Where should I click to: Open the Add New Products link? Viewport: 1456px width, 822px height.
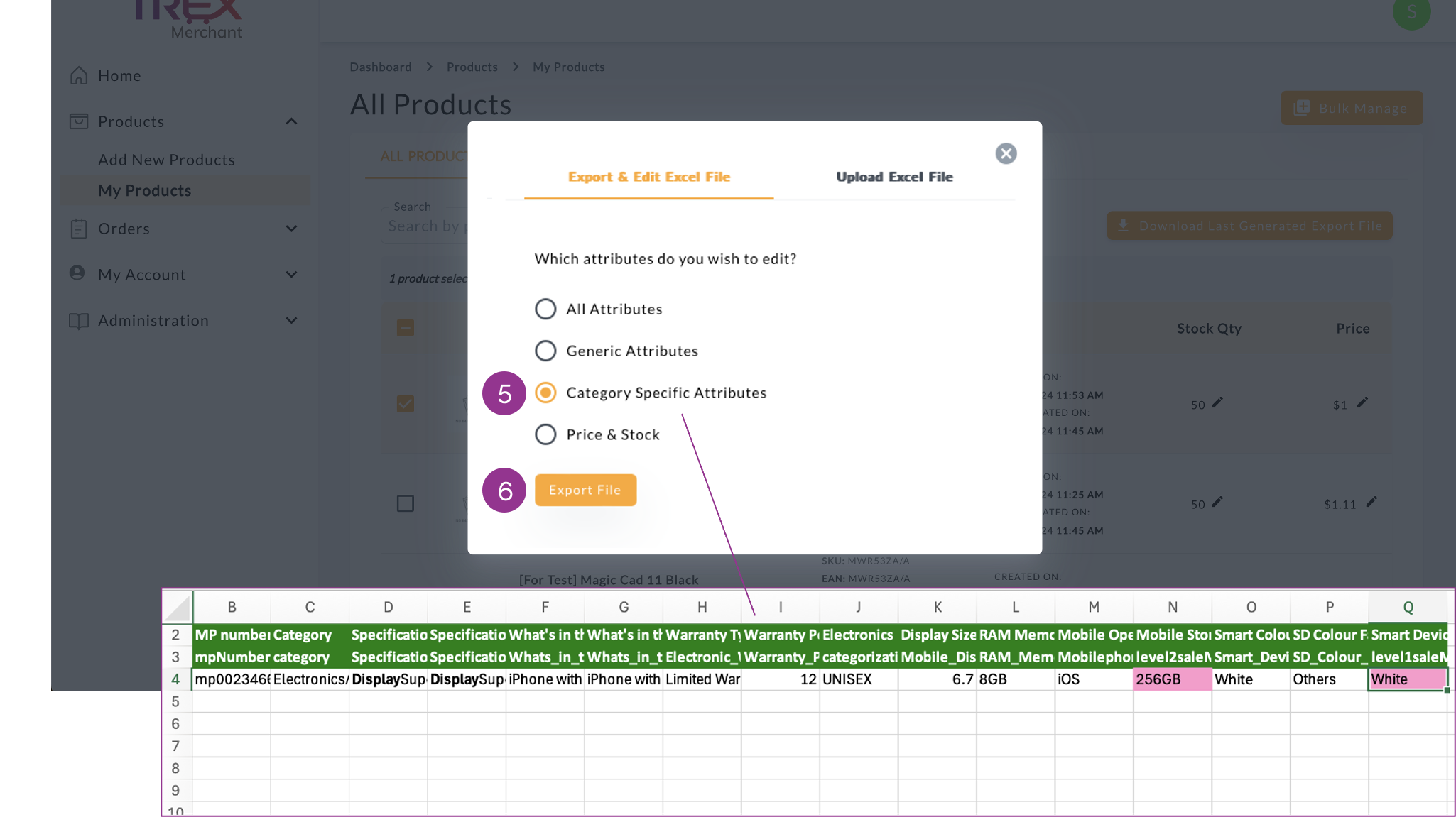point(166,160)
